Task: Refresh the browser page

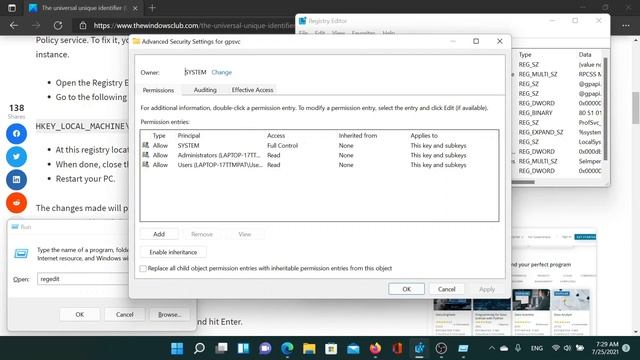Action: pos(58,25)
